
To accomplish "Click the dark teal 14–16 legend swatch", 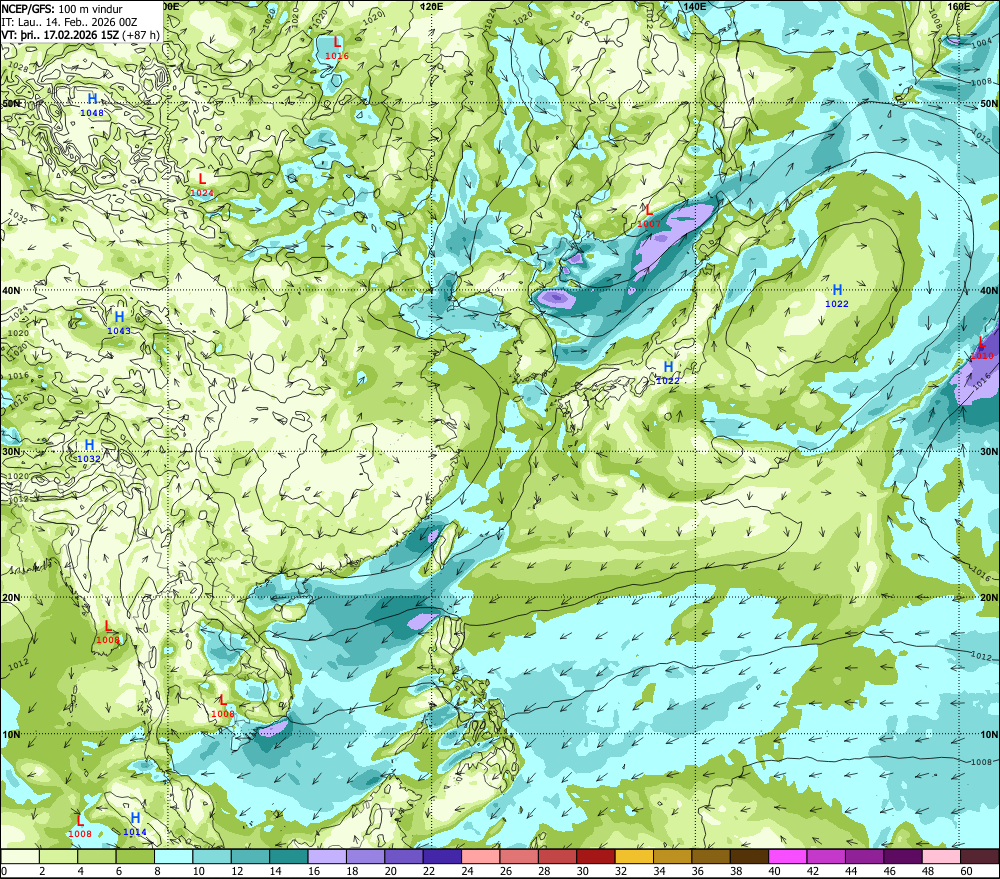I will (x=289, y=856).
